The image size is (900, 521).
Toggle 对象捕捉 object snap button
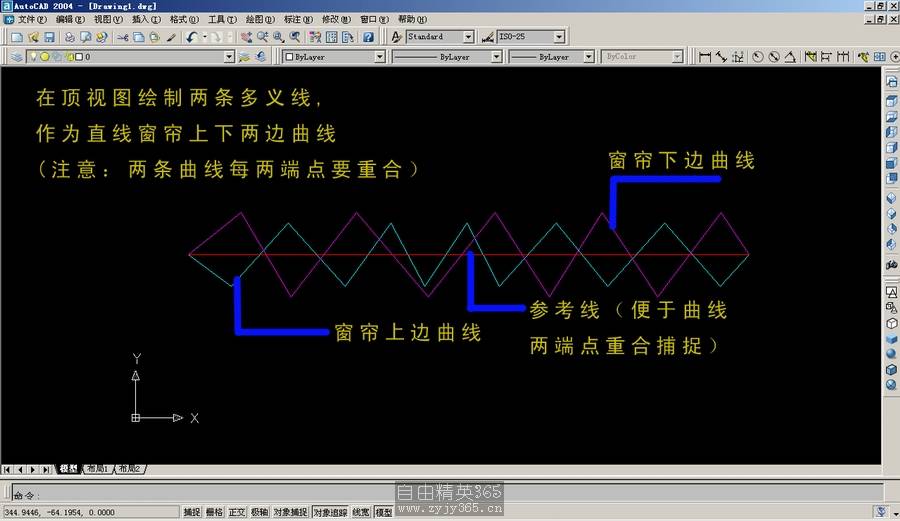tap(290, 512)
